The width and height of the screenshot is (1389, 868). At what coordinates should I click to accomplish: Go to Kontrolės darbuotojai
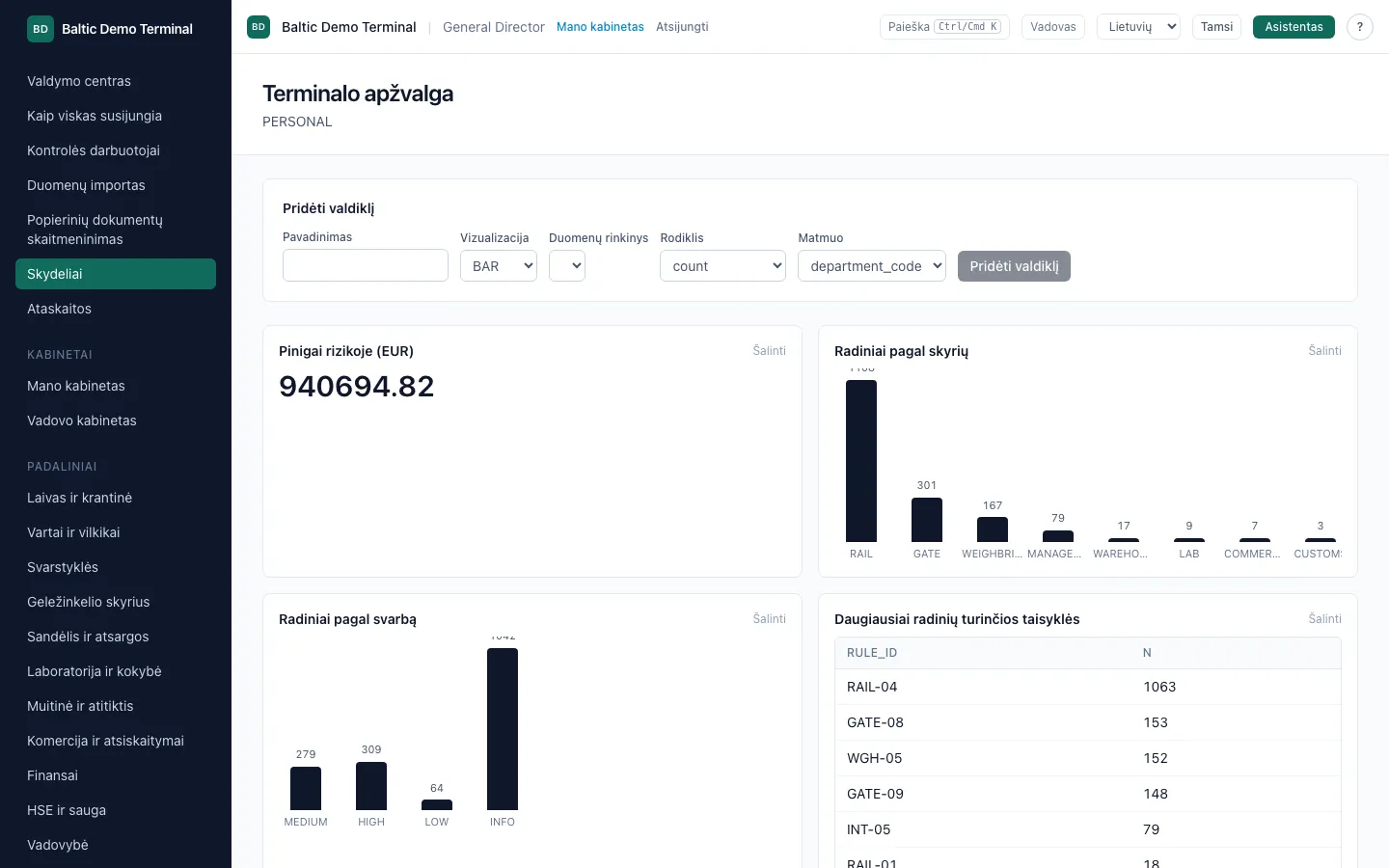[x=116, y=150]
